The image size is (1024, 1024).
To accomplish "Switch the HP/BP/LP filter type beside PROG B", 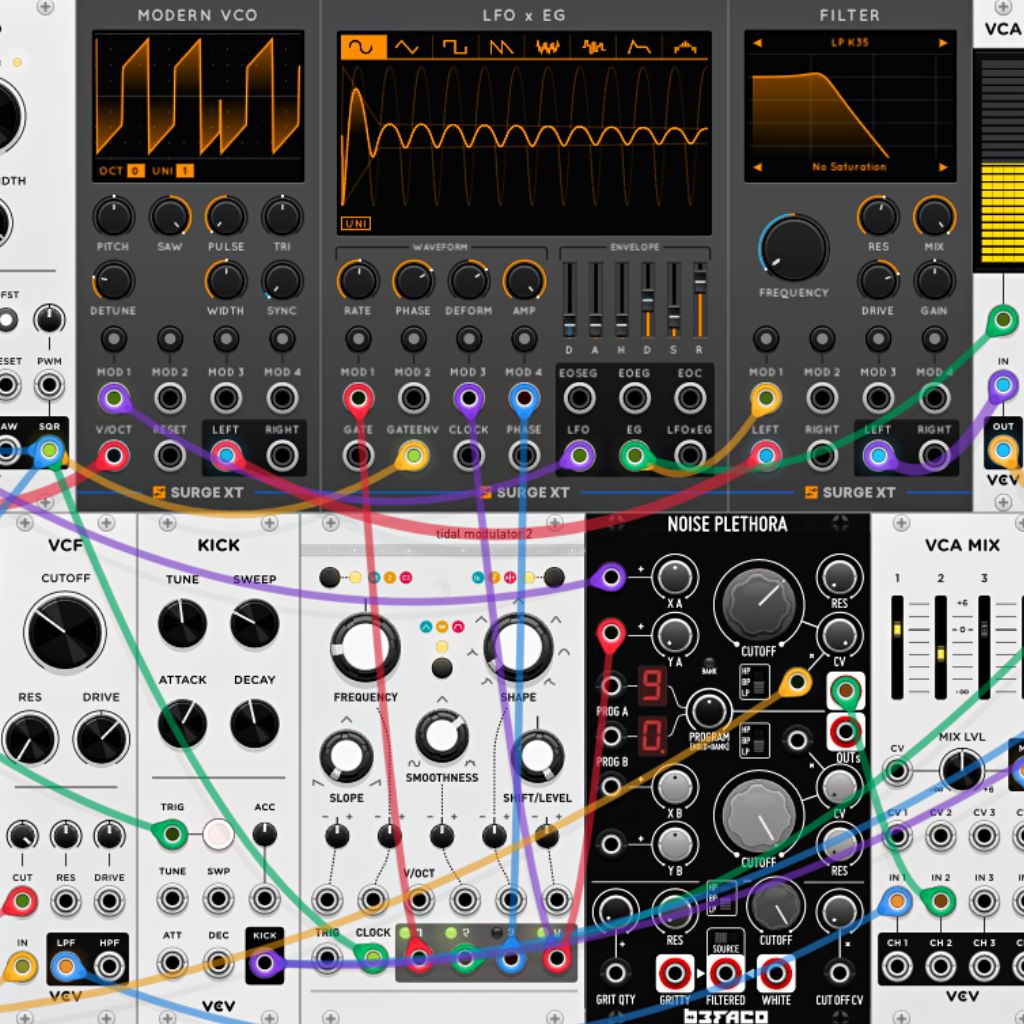I will [754, 740].
